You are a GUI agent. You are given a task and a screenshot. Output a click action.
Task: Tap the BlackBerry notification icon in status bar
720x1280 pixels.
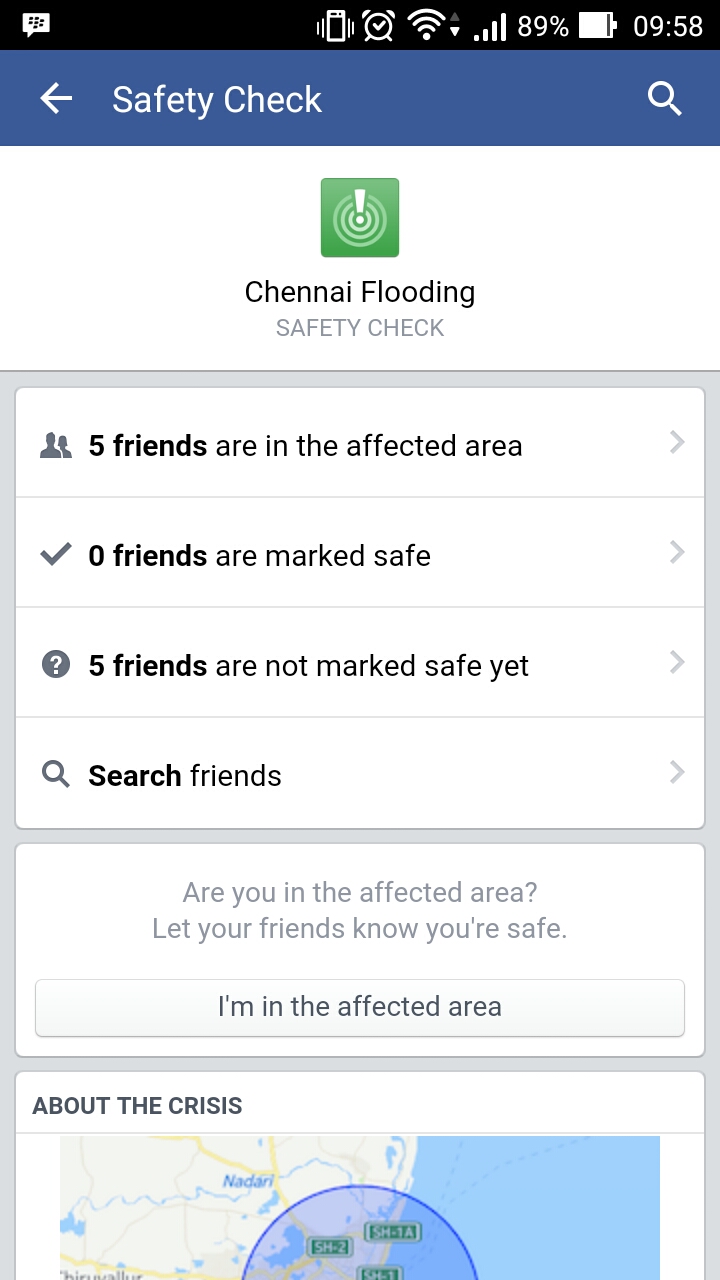37,25
